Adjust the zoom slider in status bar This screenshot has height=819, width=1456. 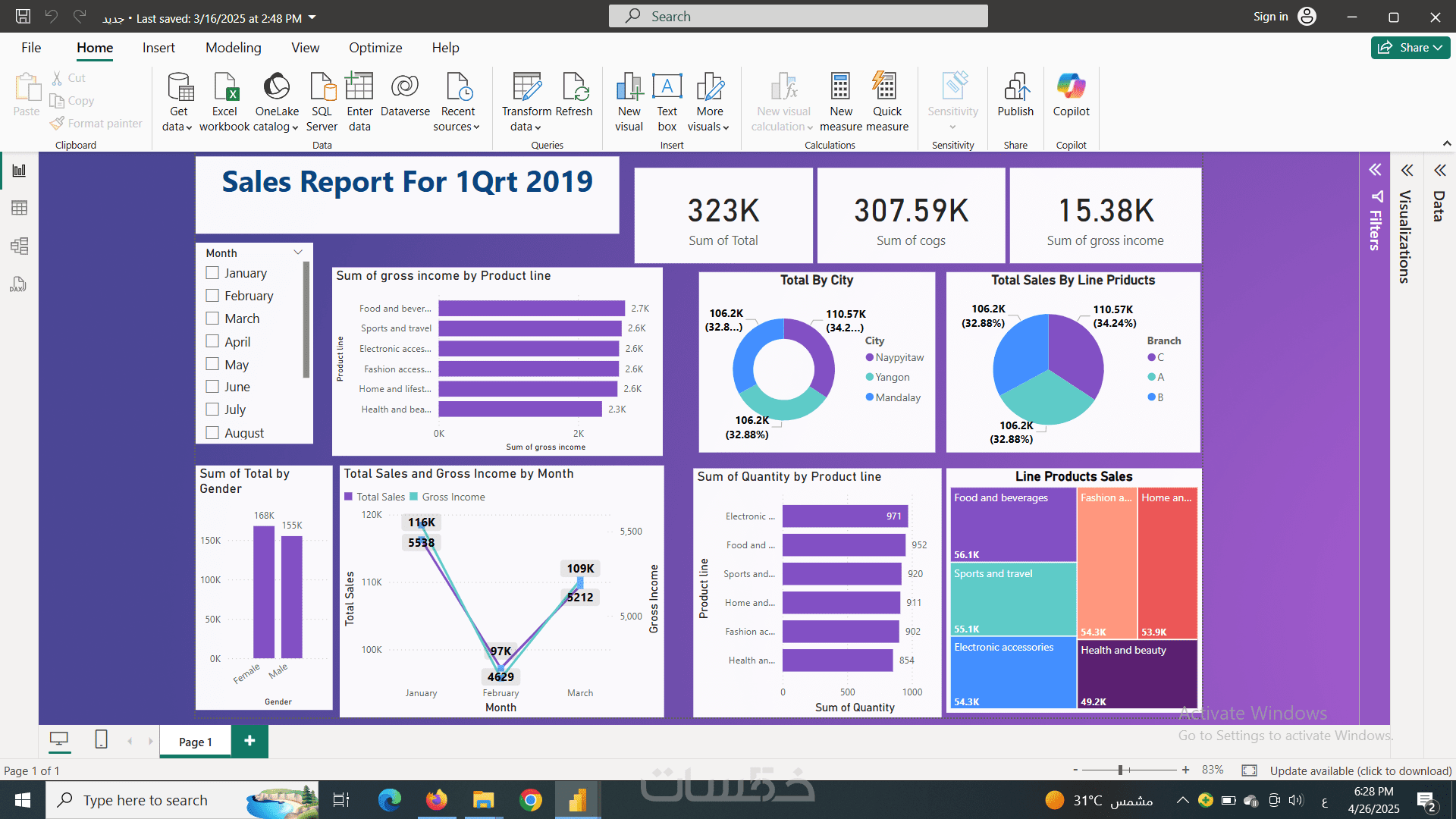pos(1120,770)
